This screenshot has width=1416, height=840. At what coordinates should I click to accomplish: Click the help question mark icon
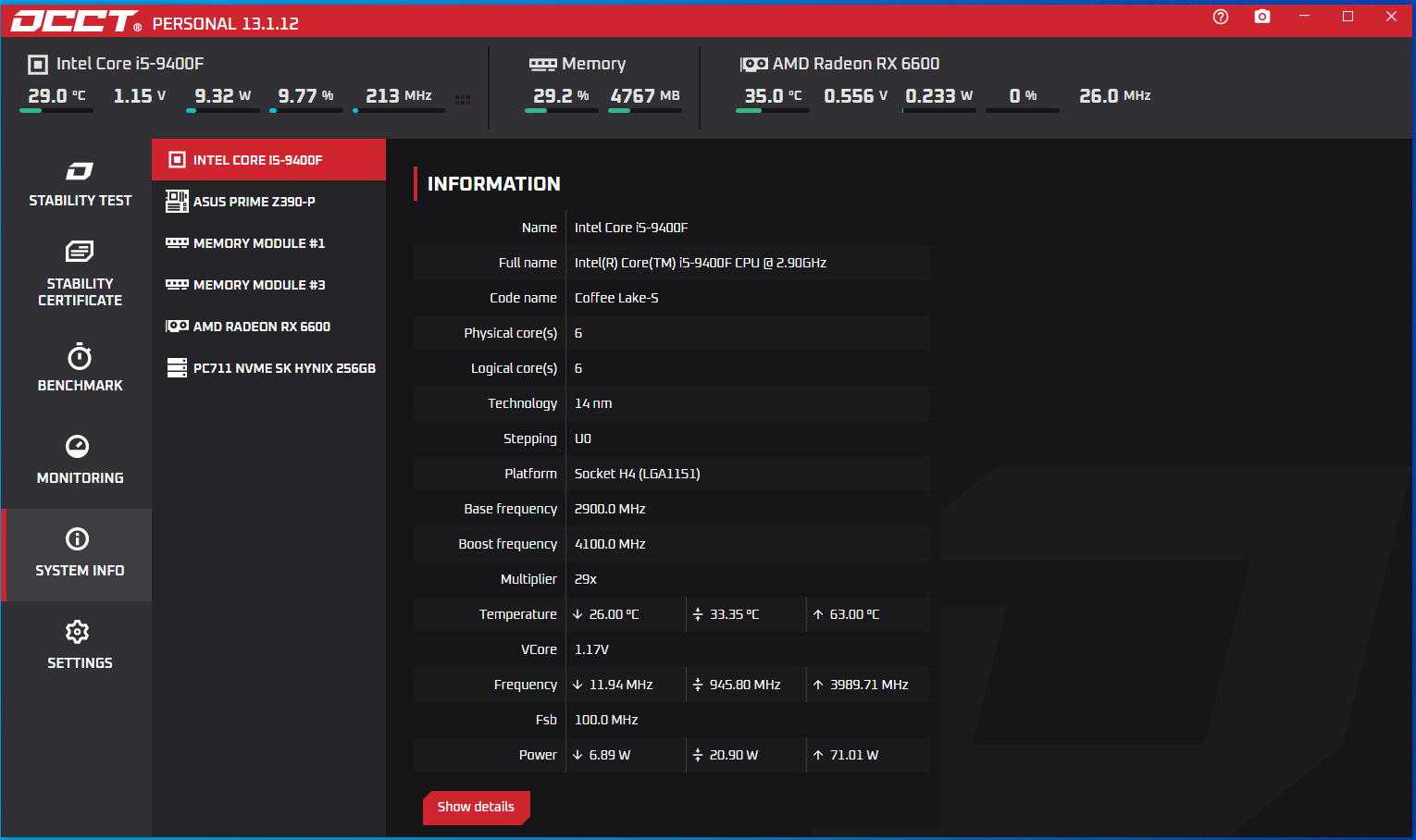(x=1221, y=17)
